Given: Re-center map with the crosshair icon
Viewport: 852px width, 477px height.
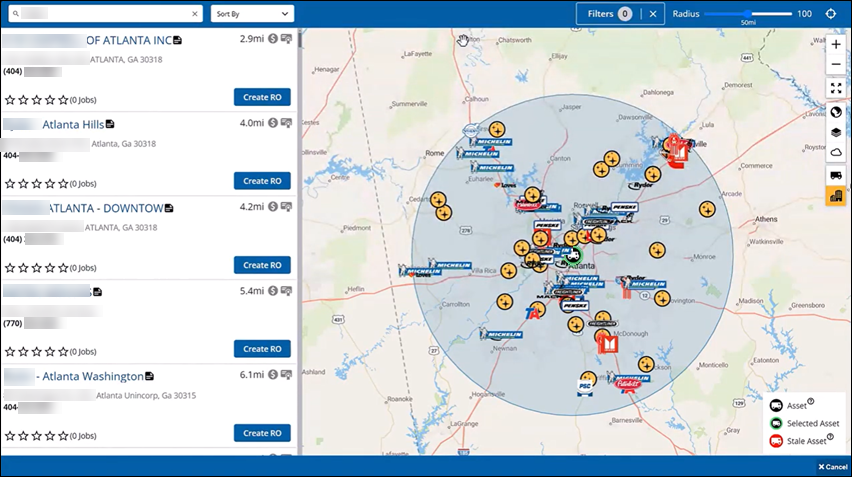Looking at the screenshot, I should point(832,14).
